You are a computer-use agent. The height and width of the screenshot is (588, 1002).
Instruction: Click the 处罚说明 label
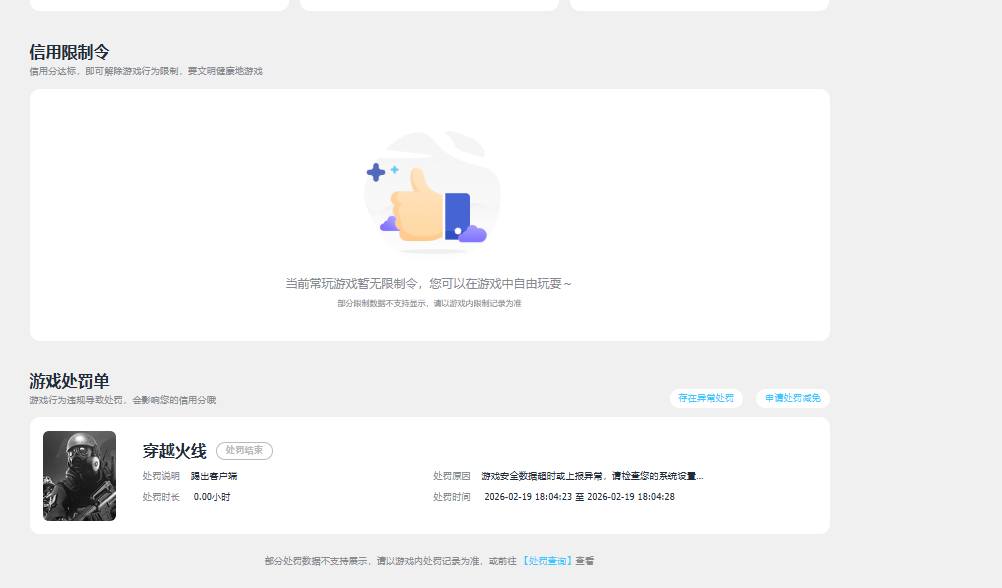point(161,476)
